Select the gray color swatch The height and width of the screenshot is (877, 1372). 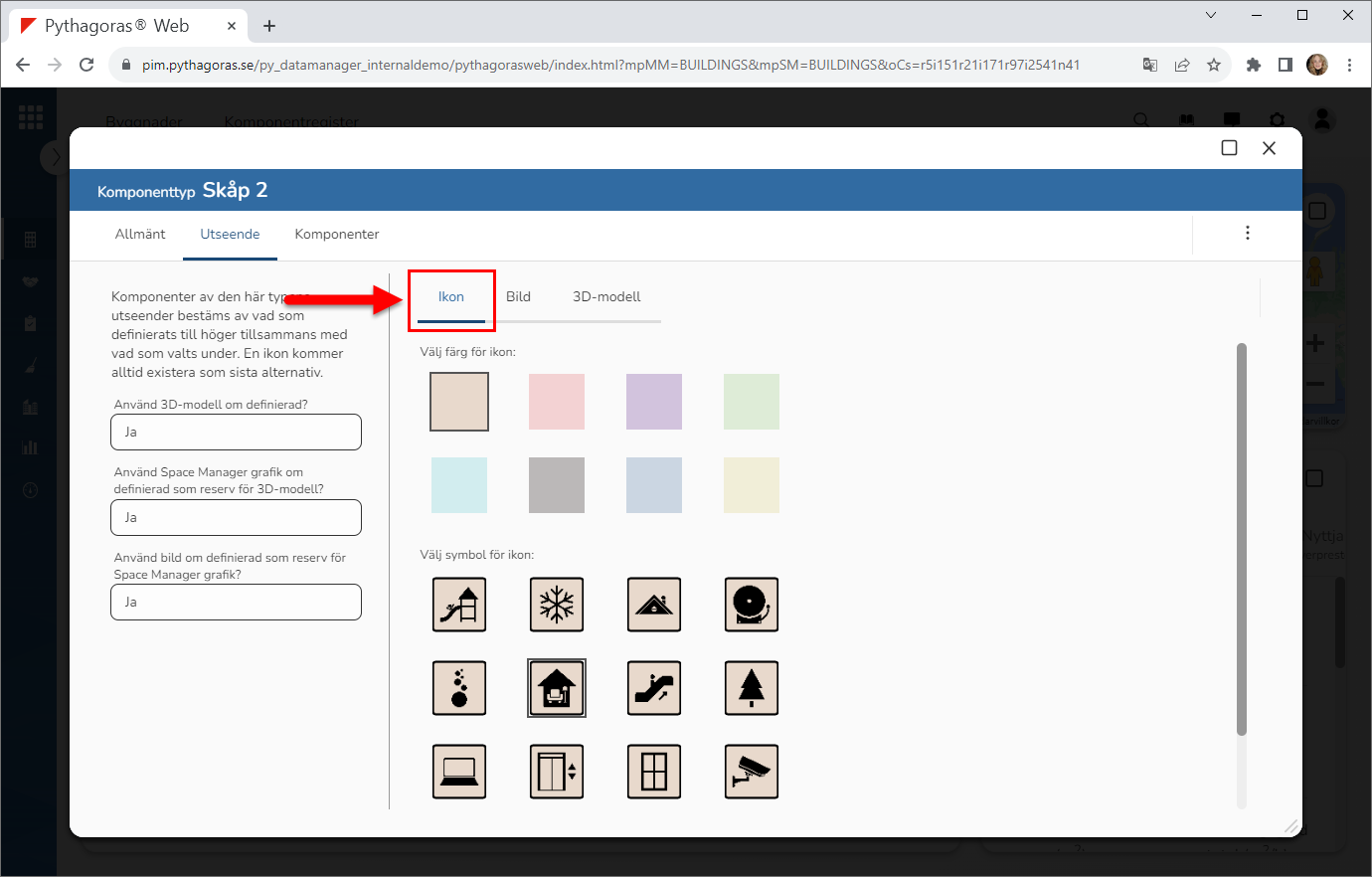click(x=557, y=485)
